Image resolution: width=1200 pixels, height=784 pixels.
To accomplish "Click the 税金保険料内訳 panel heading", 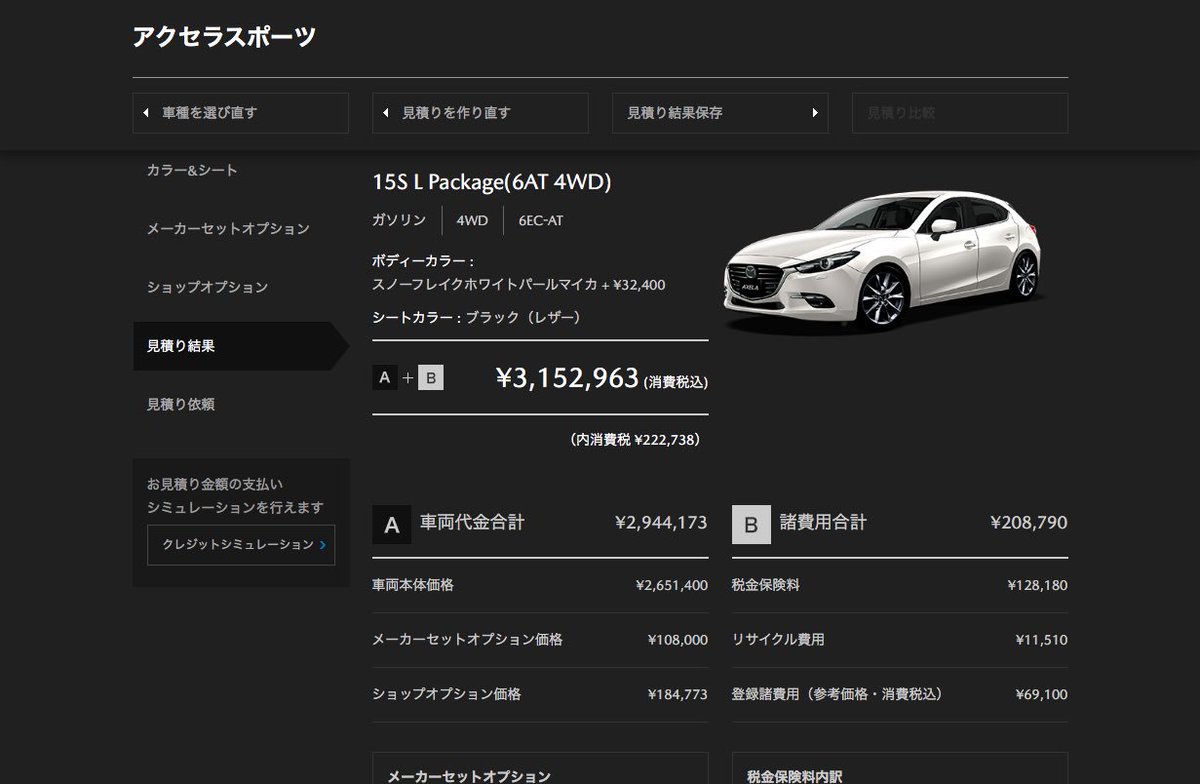I will click(x=795, y=776).
